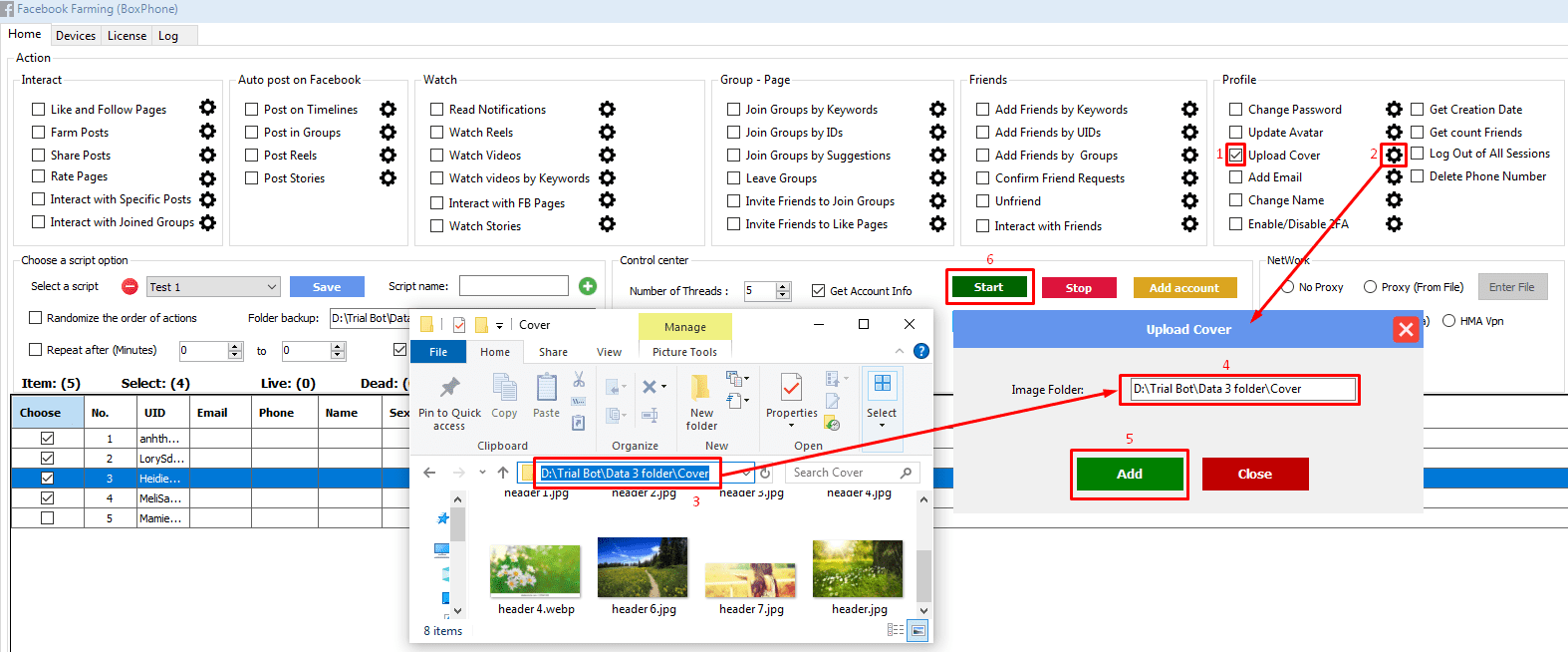Click the green Start button

tap(988, 287)
